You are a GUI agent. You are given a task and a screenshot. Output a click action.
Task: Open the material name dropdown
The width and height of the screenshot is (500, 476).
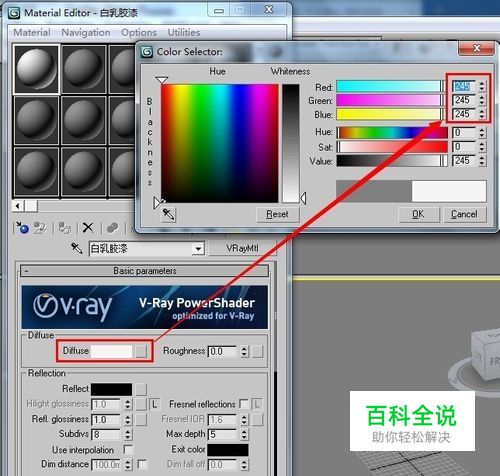pyautogui.click(x=198, y=249)
